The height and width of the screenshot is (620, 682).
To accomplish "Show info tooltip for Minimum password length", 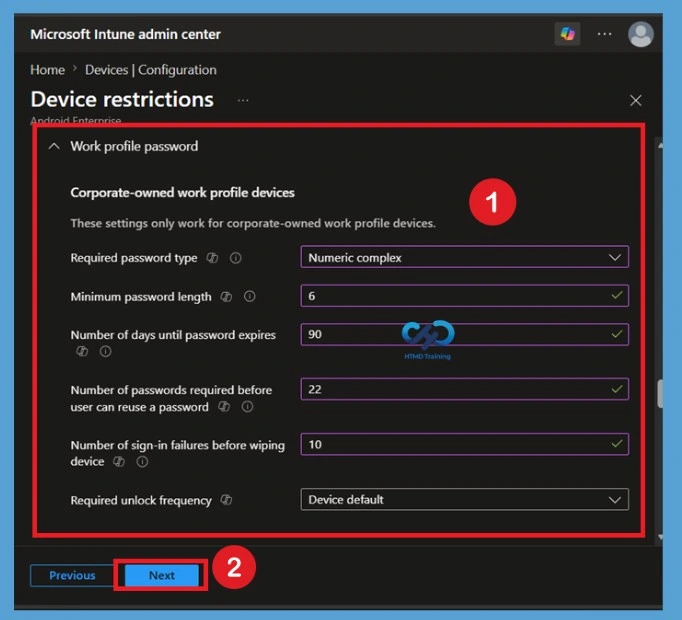I will (x=249, y=297).
